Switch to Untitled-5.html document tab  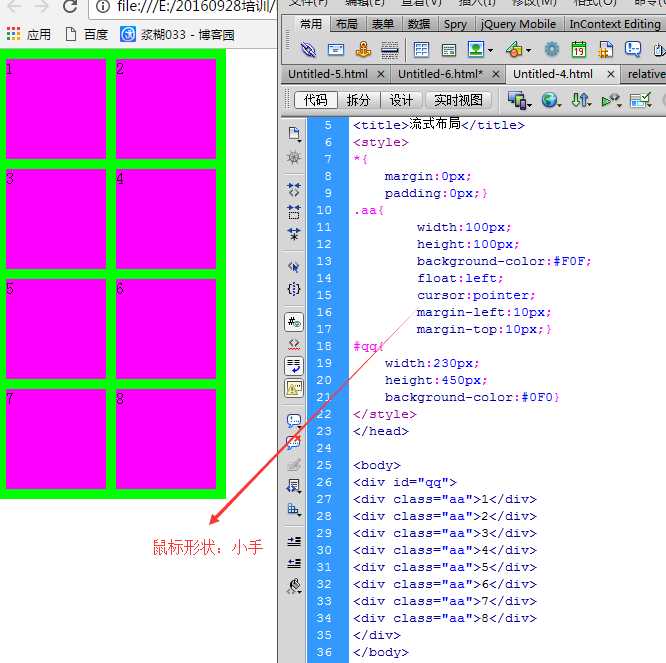[x=328, y=74]
